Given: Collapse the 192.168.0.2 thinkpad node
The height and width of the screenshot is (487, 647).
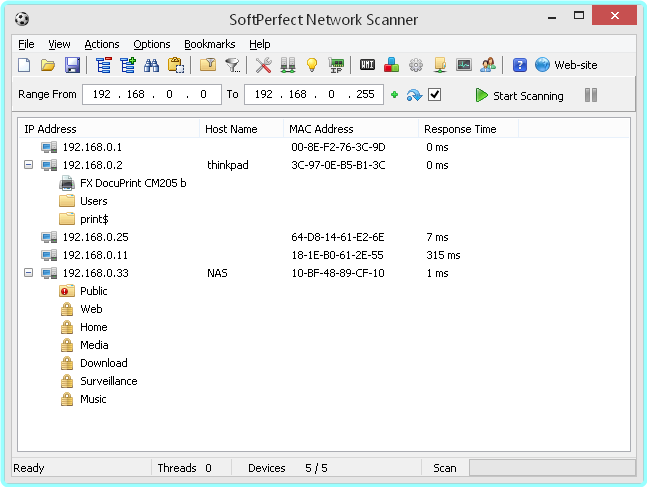Looking at the screenshot, I should click(x=27, y=165).
